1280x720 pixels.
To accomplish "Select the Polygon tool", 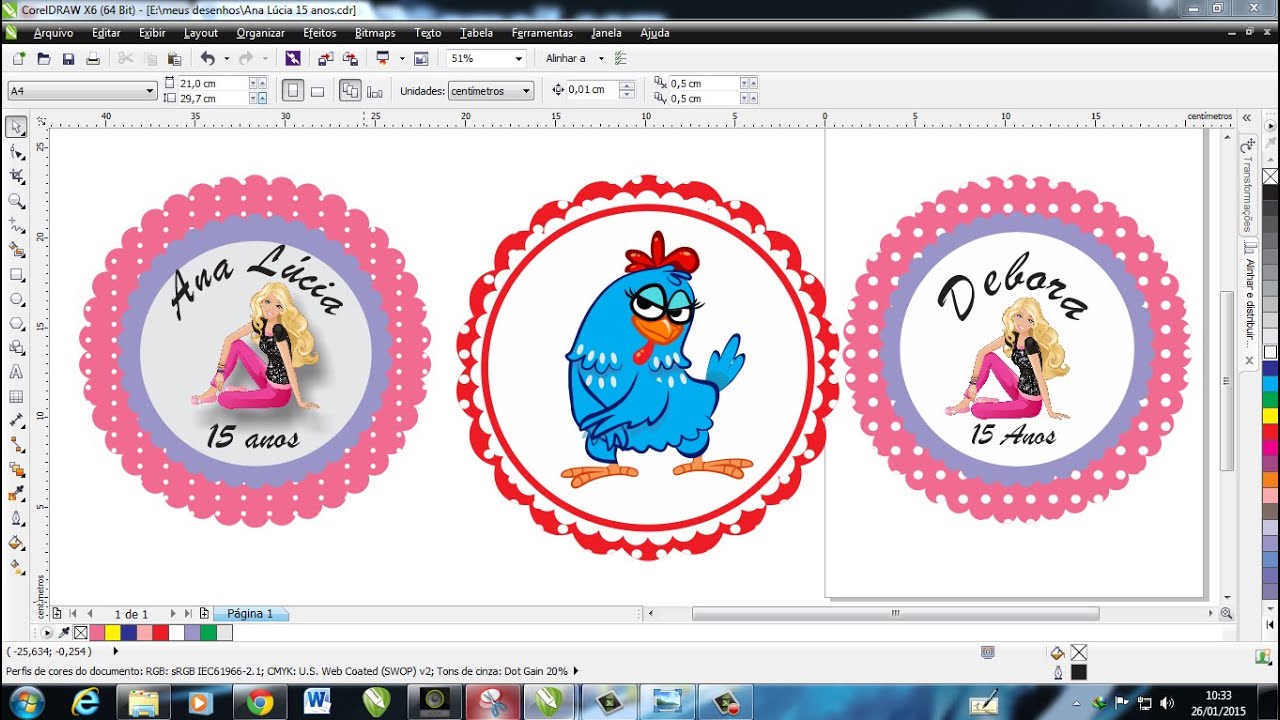I will click(16, 323).
